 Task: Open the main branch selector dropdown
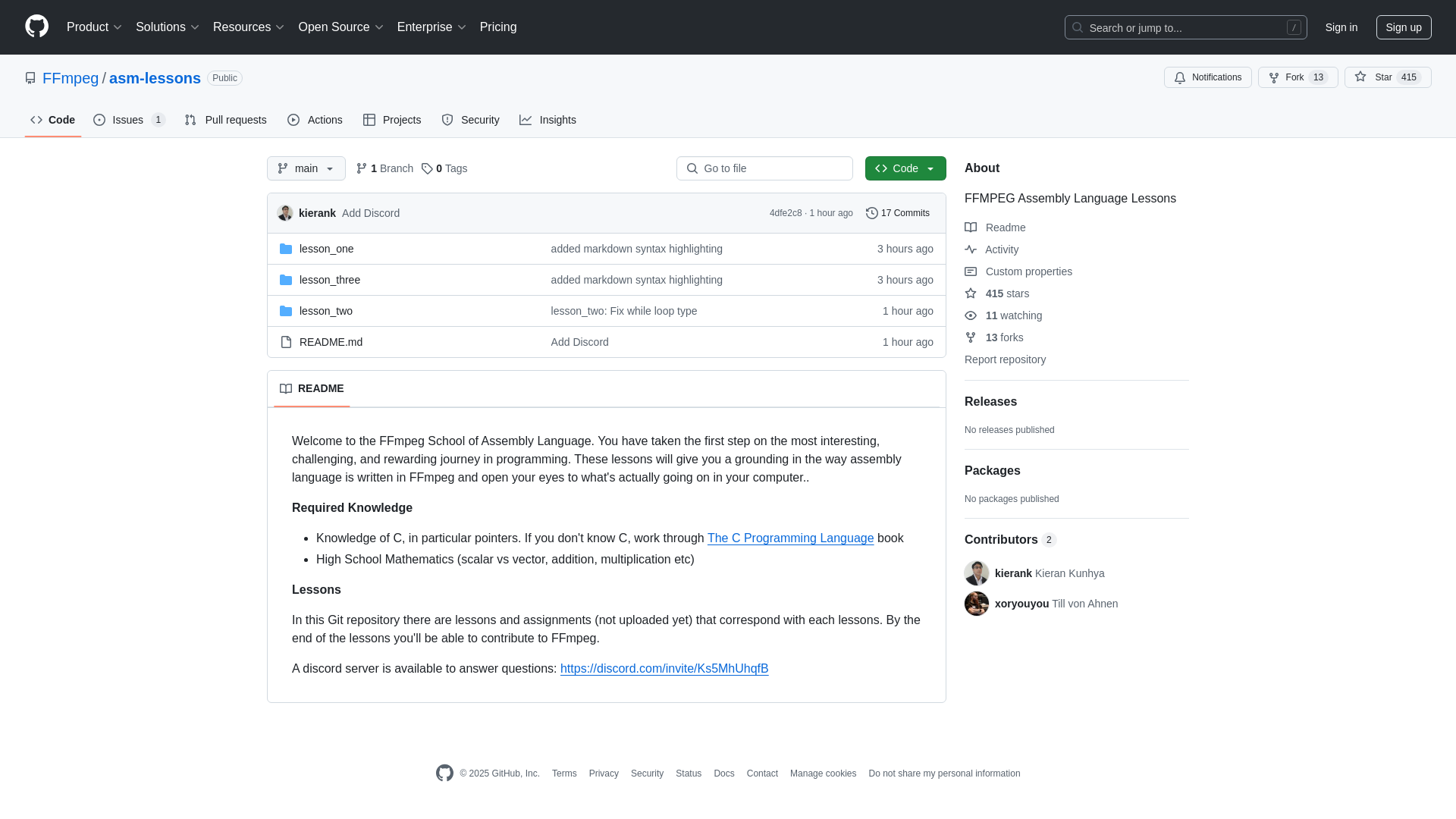306,168
